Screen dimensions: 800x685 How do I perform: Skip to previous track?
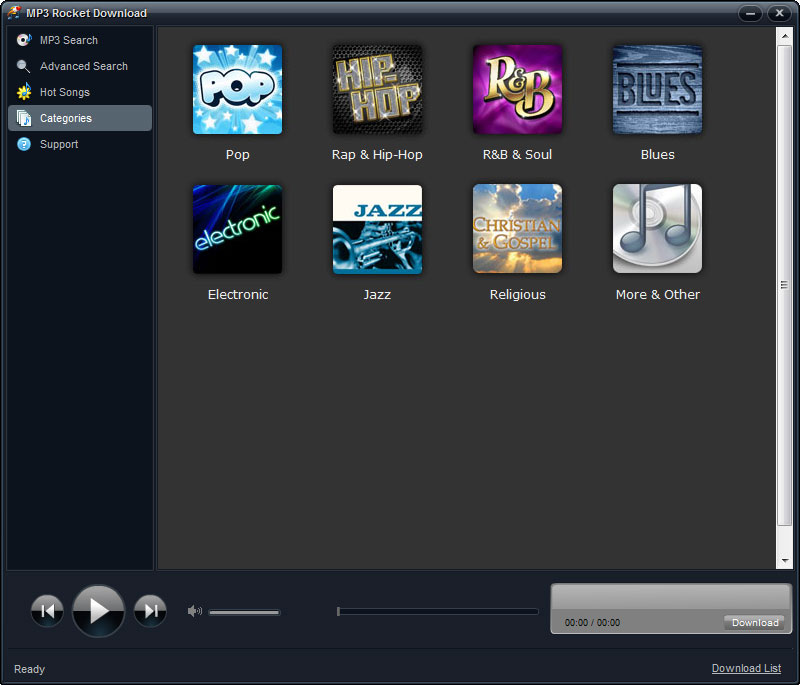[x=47, y=611]
